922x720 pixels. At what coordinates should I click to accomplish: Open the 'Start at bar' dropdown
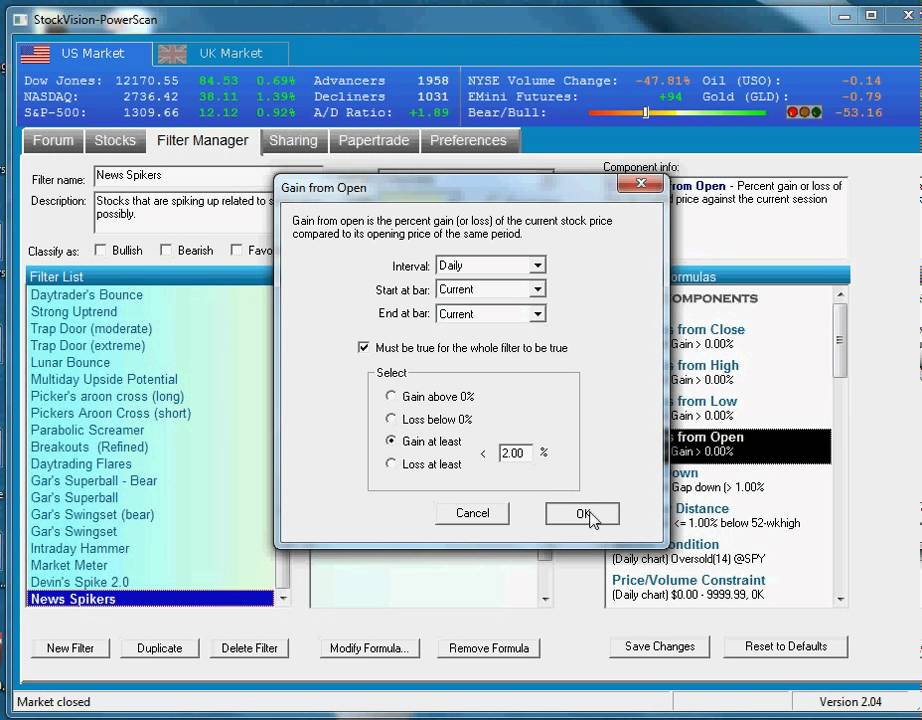537,289
